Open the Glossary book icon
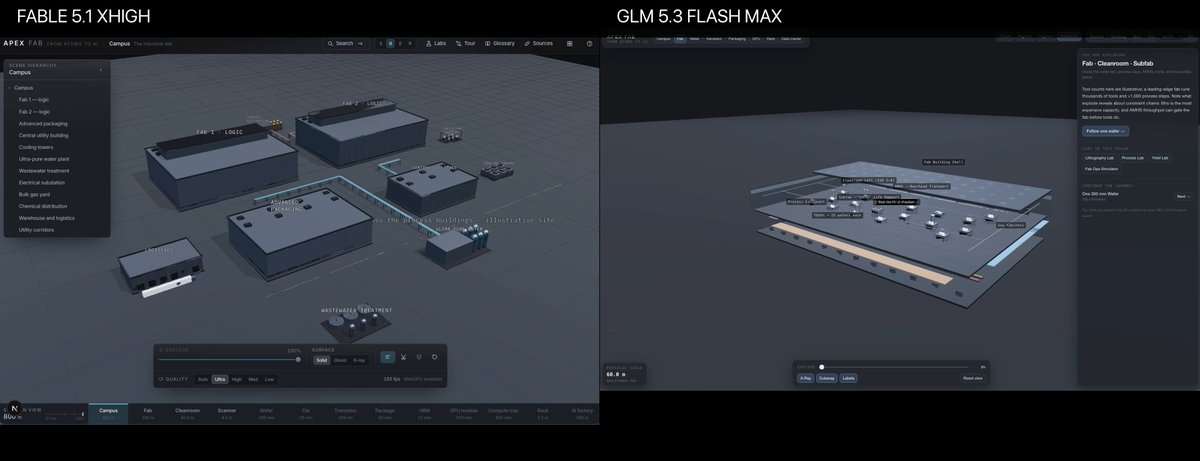 pyautogui.click(x=486, y=43)
